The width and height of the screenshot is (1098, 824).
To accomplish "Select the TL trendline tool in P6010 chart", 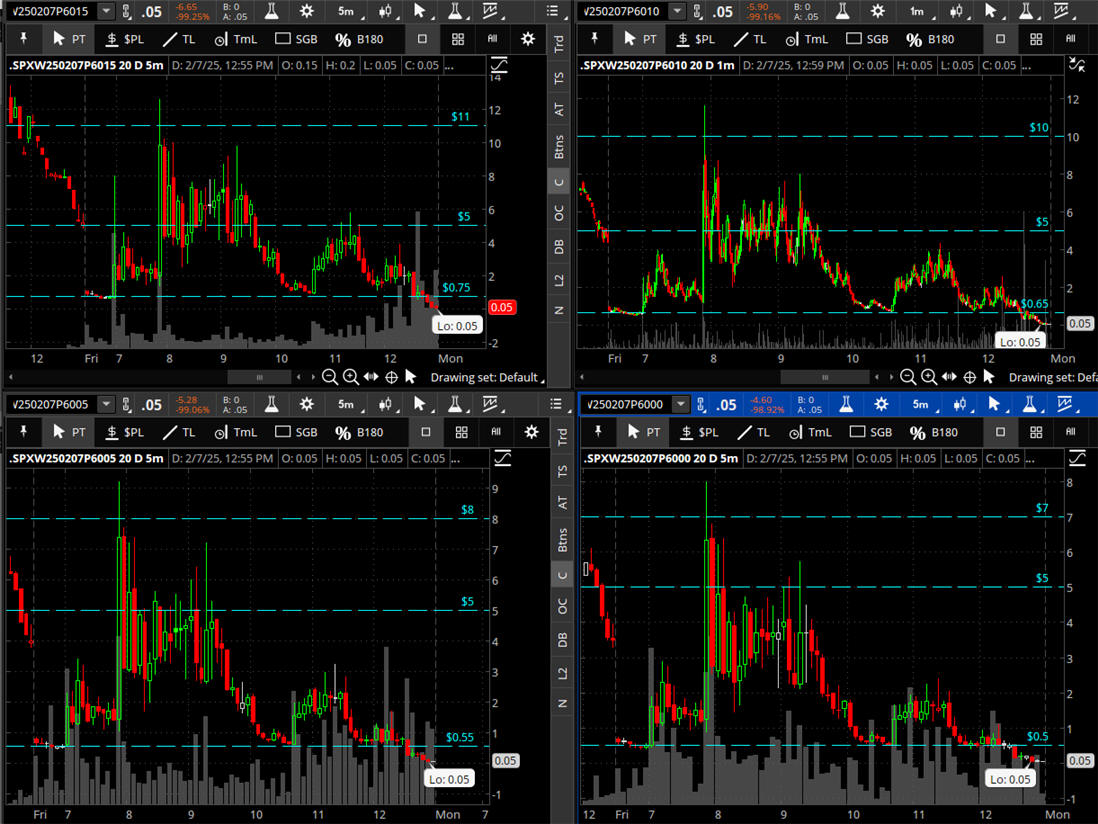I will 749,39.
